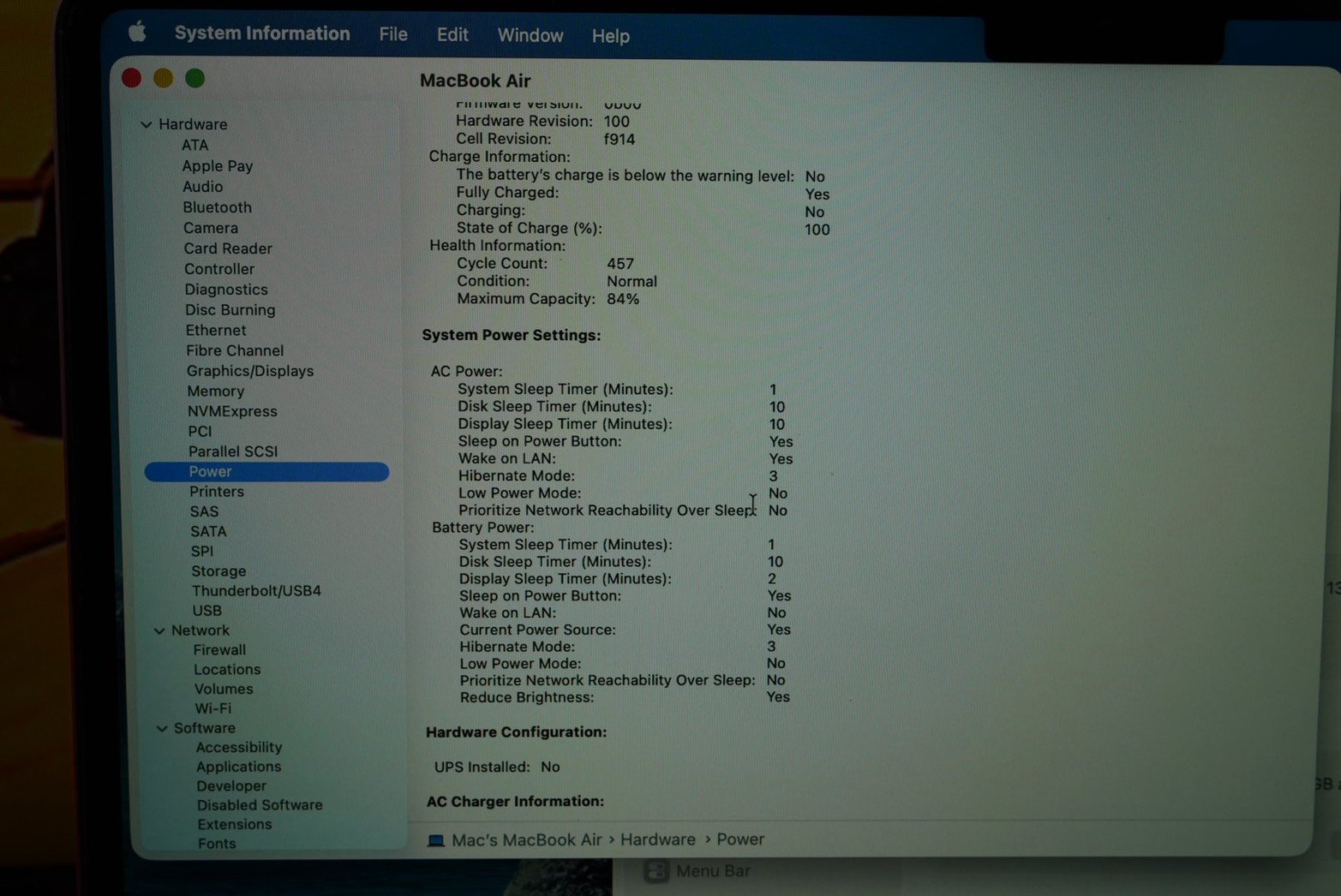Select Volumes under Network
This screenshot has height=896, width=1341.
224,689
